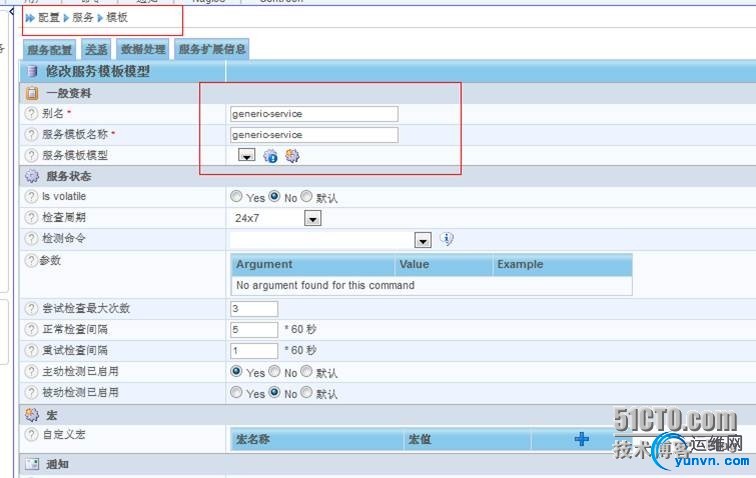Set Is volatile to No
Image resolution: width=756 pixels, height=478 pixels.
[x=274, y=196]
